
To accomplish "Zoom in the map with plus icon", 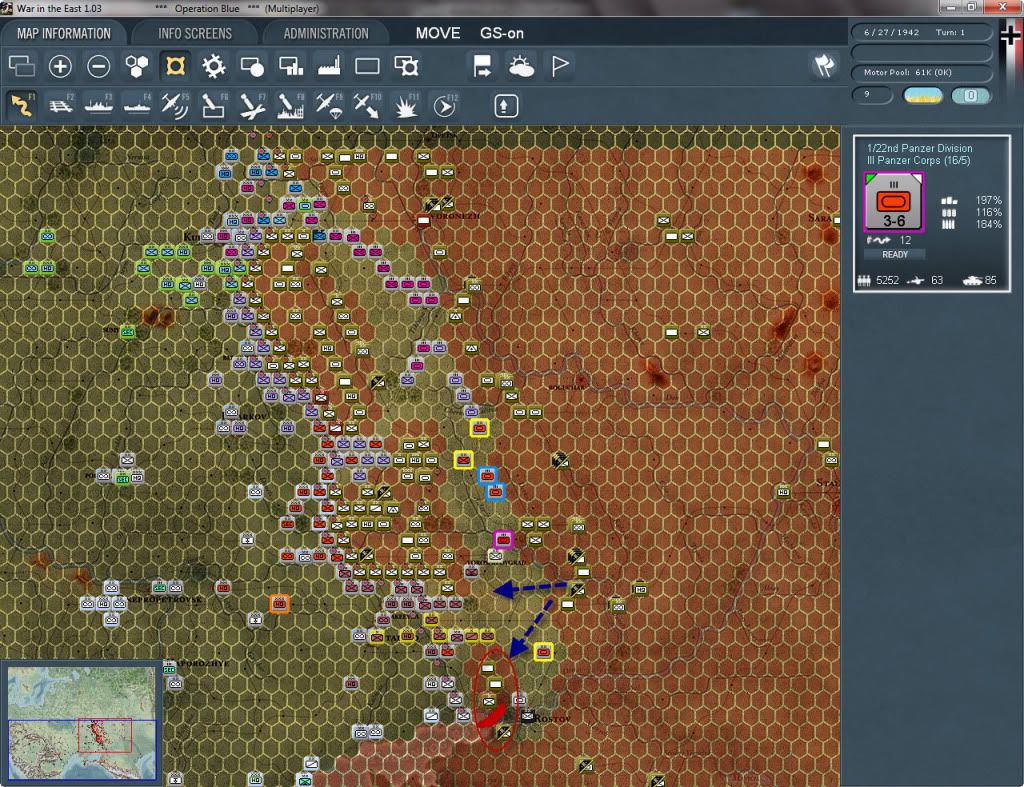I will (60, 66).
